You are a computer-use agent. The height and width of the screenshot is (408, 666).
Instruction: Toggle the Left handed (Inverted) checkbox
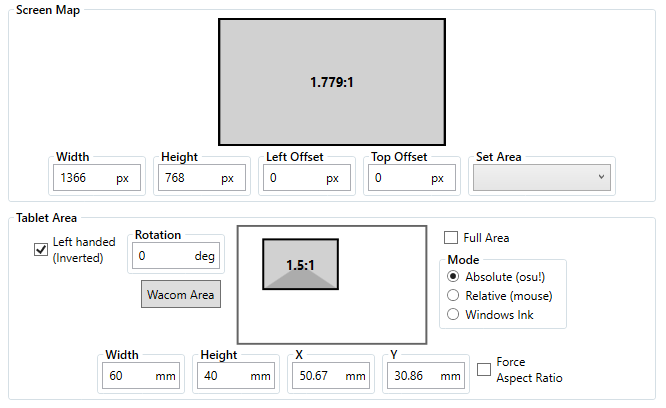click(x=41, y=249)
